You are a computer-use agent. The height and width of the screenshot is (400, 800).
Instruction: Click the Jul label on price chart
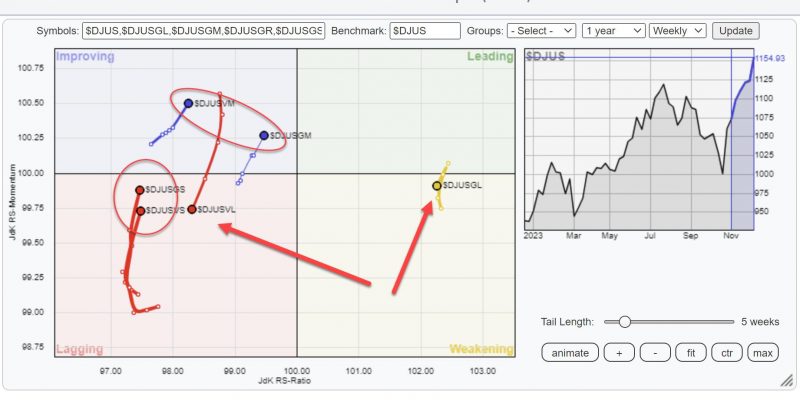click(x=649, y=236)
